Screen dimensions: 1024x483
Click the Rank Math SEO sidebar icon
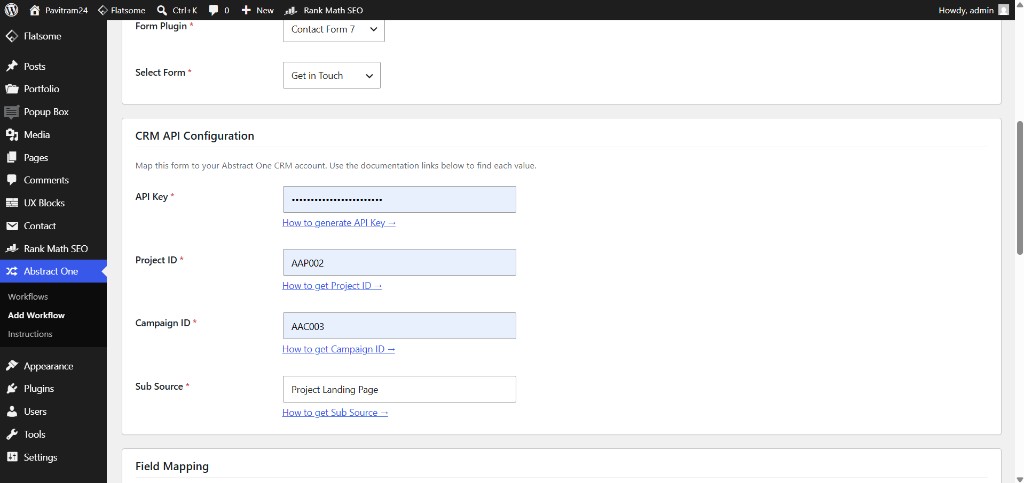pyautogui.click(x=12, y=249)
